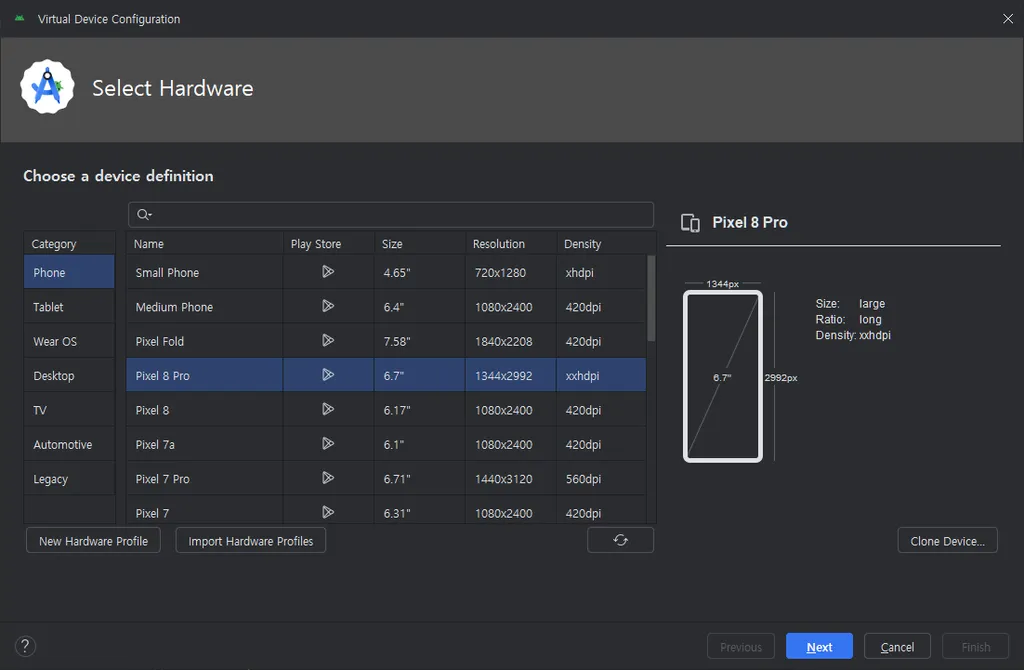Viewport: 1024px width, 670px height.
Task: Choose the TV category
Action: [69, 410]
